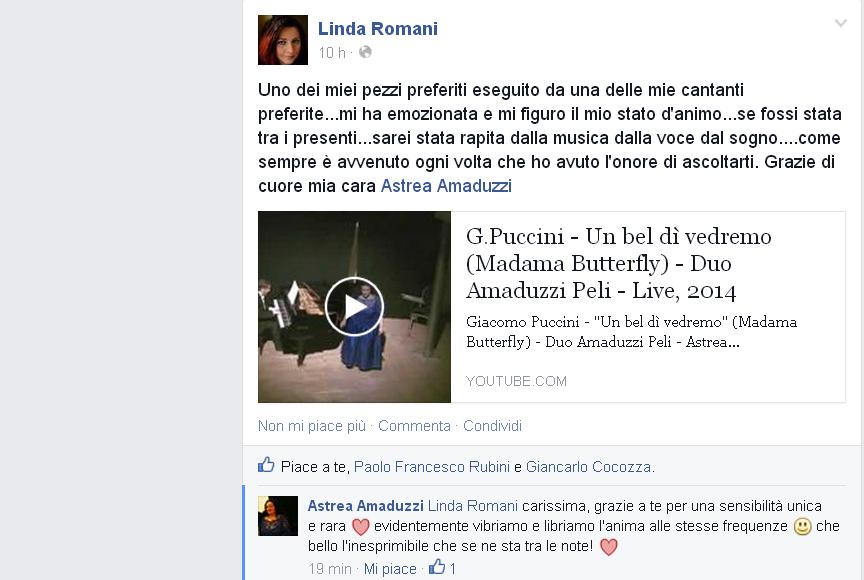Open Linda Romani's profile picture
The width and height of the screenshot is (864, 580).
(x=283, y=40)
